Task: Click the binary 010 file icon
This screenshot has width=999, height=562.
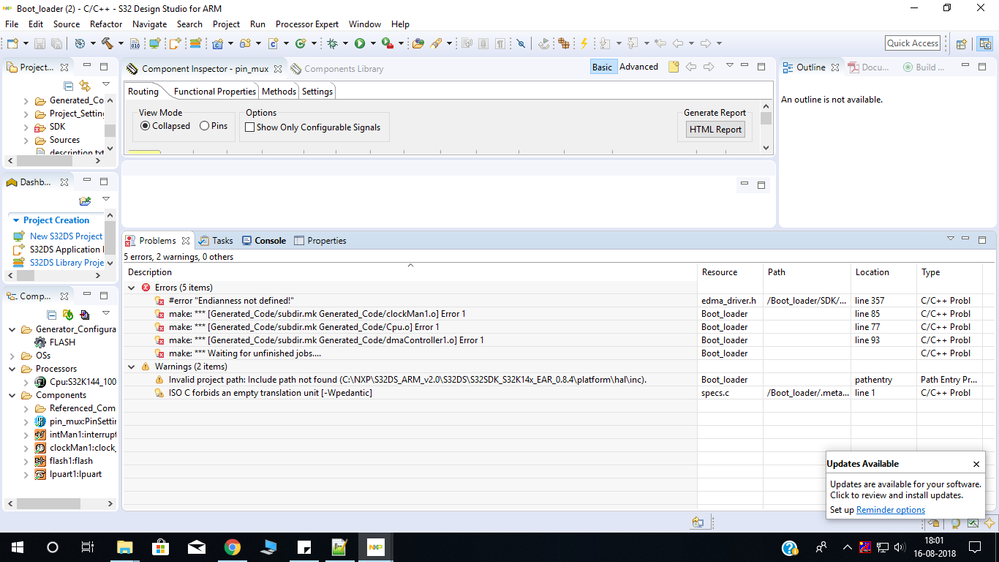Action: pyautogui.click(x=134, y=43)
